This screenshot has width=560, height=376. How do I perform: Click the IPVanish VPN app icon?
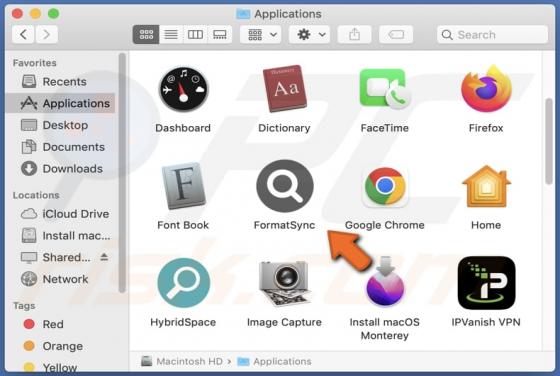coord(486,283)
